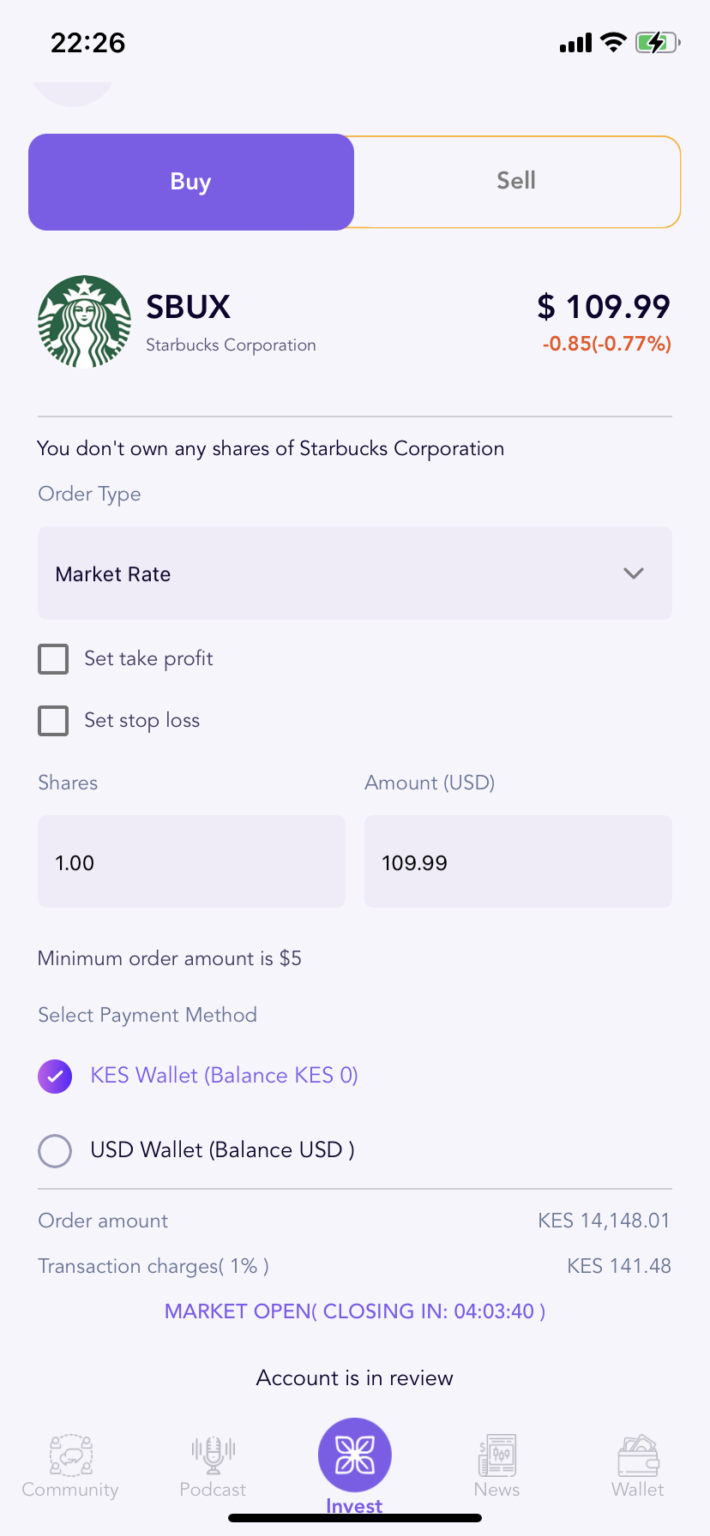This screenshot has height=1536, width=710.
Task: Tap the Wi-Fi icon in the status bar
Action: click(x=612, y=42)
